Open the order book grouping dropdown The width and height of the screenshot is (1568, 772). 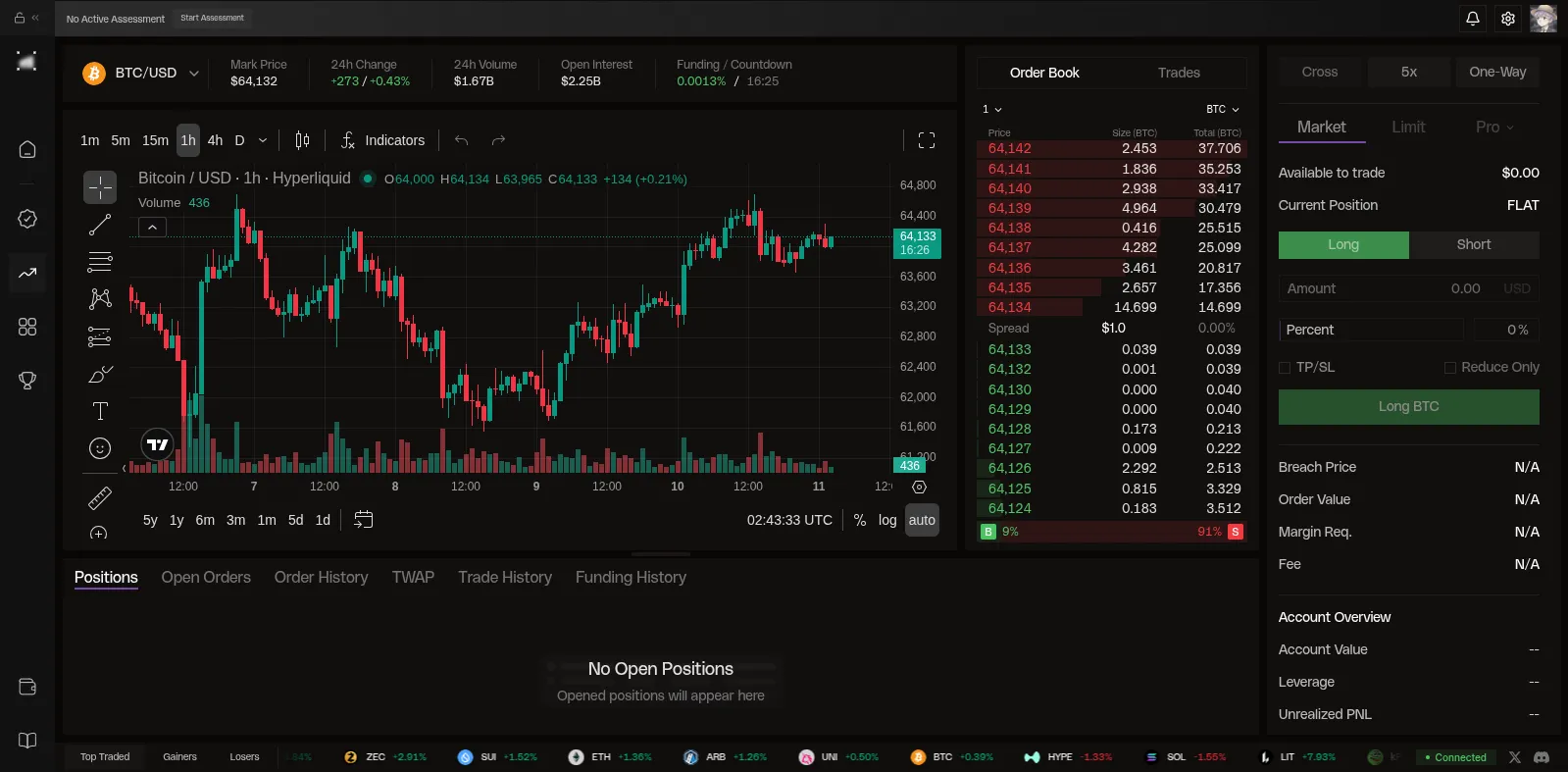pos(992,109)
